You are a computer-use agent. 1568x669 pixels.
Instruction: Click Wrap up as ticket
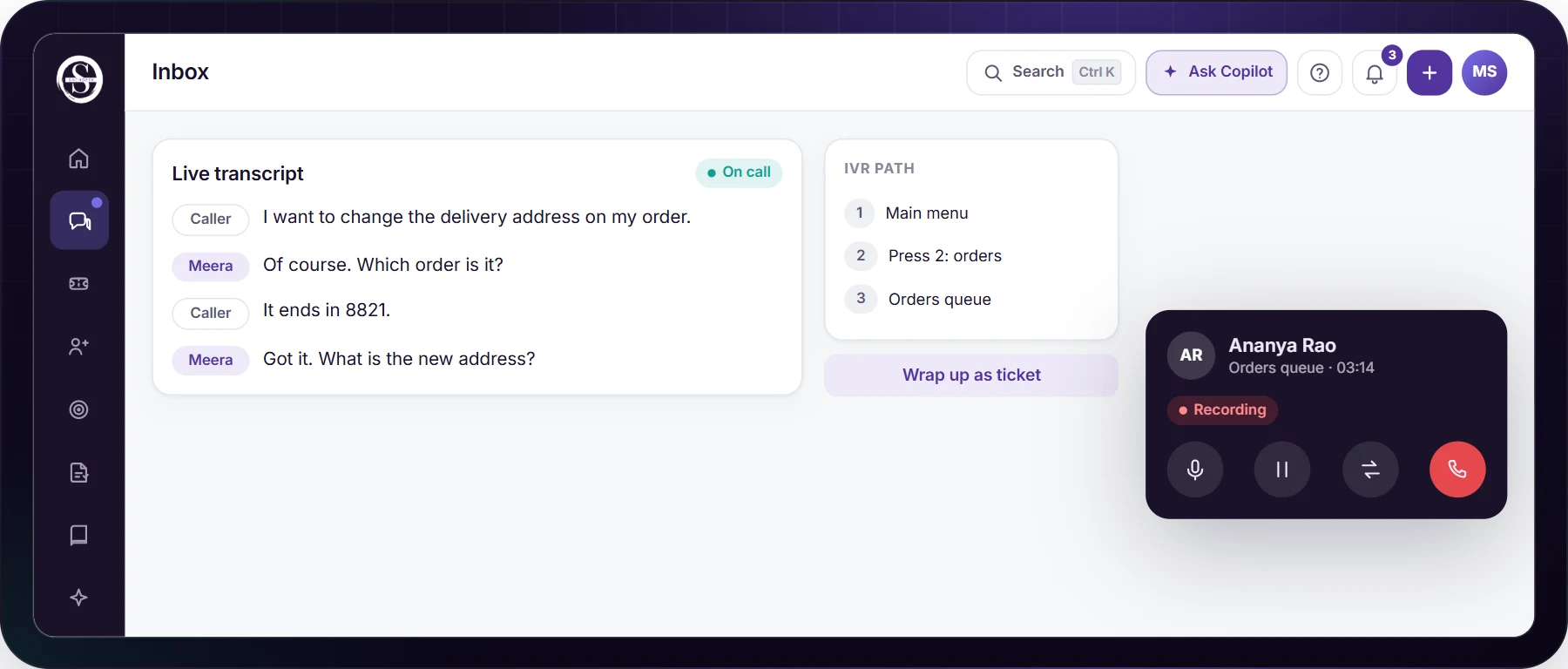click(x=971, y=375)
